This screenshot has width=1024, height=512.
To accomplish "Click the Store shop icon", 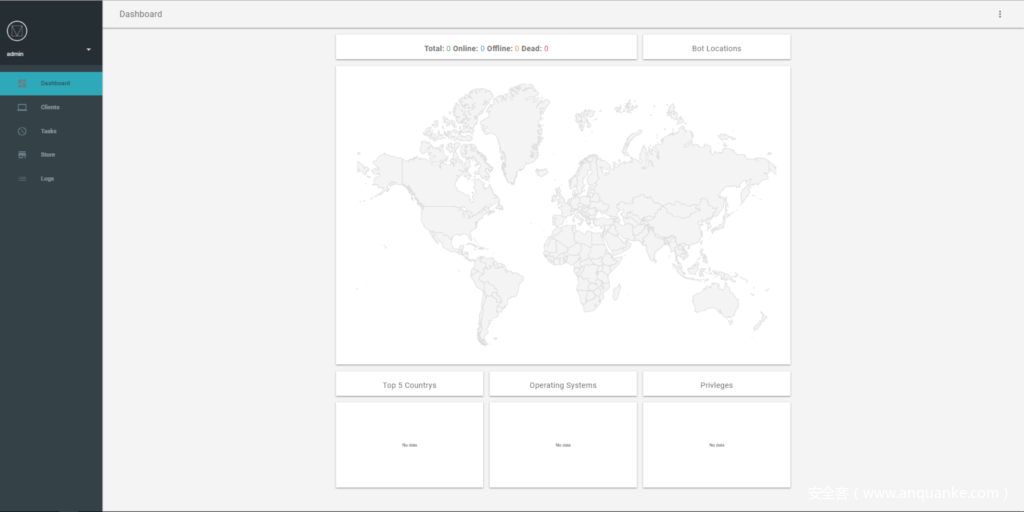I will coord(22,155).
